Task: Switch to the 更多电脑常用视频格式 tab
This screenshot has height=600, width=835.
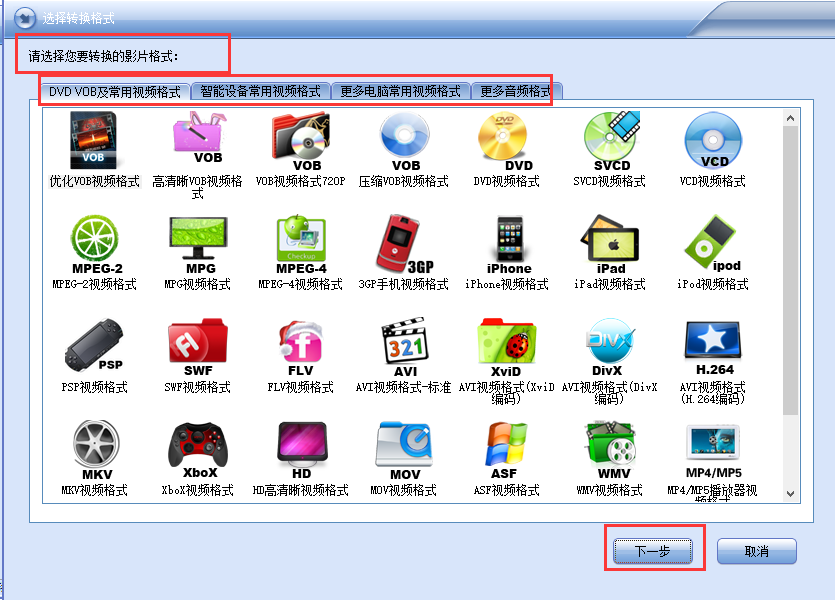Action: pos(400,92)
